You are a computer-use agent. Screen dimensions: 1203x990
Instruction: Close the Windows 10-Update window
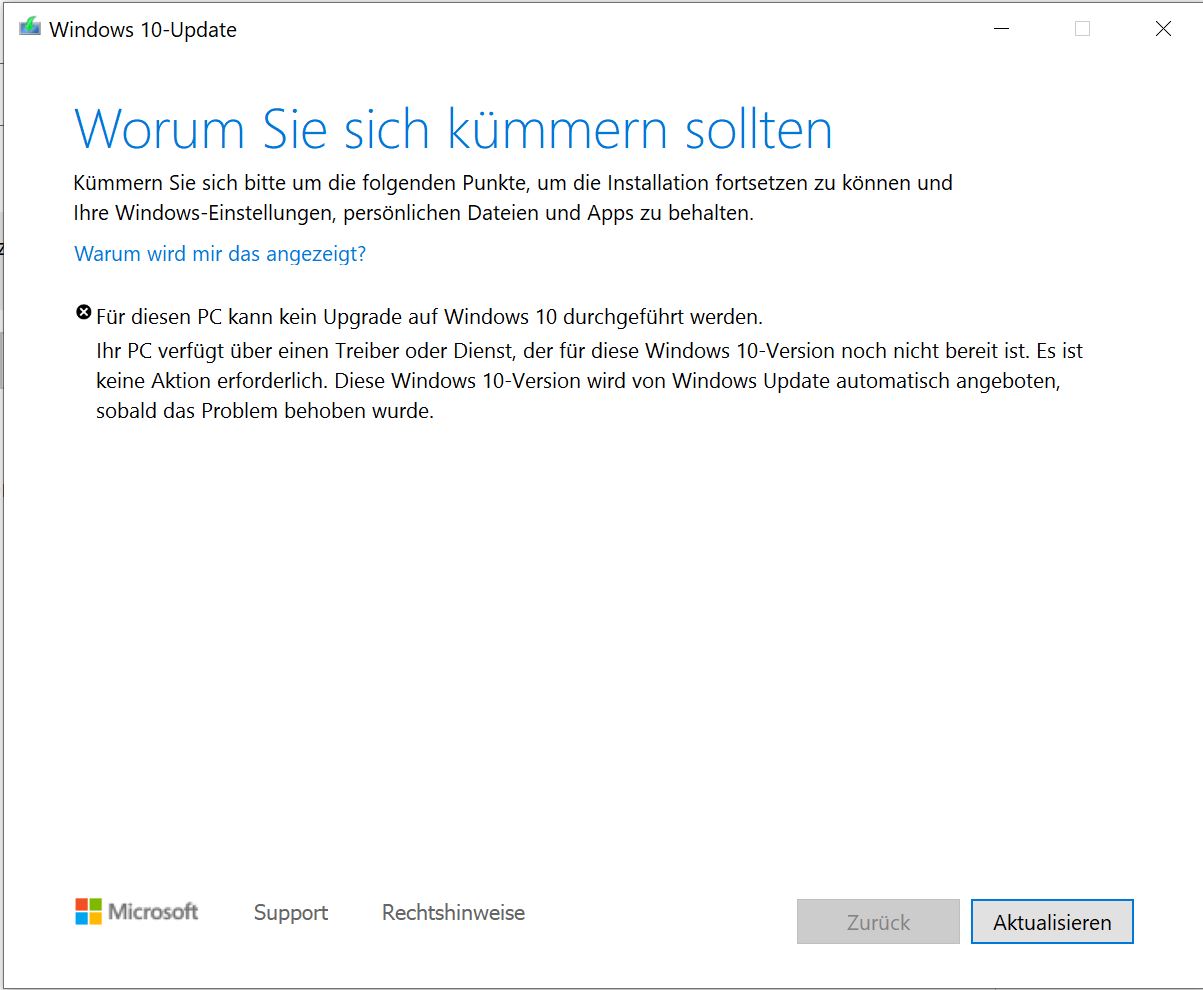[x=1163, y=29]
